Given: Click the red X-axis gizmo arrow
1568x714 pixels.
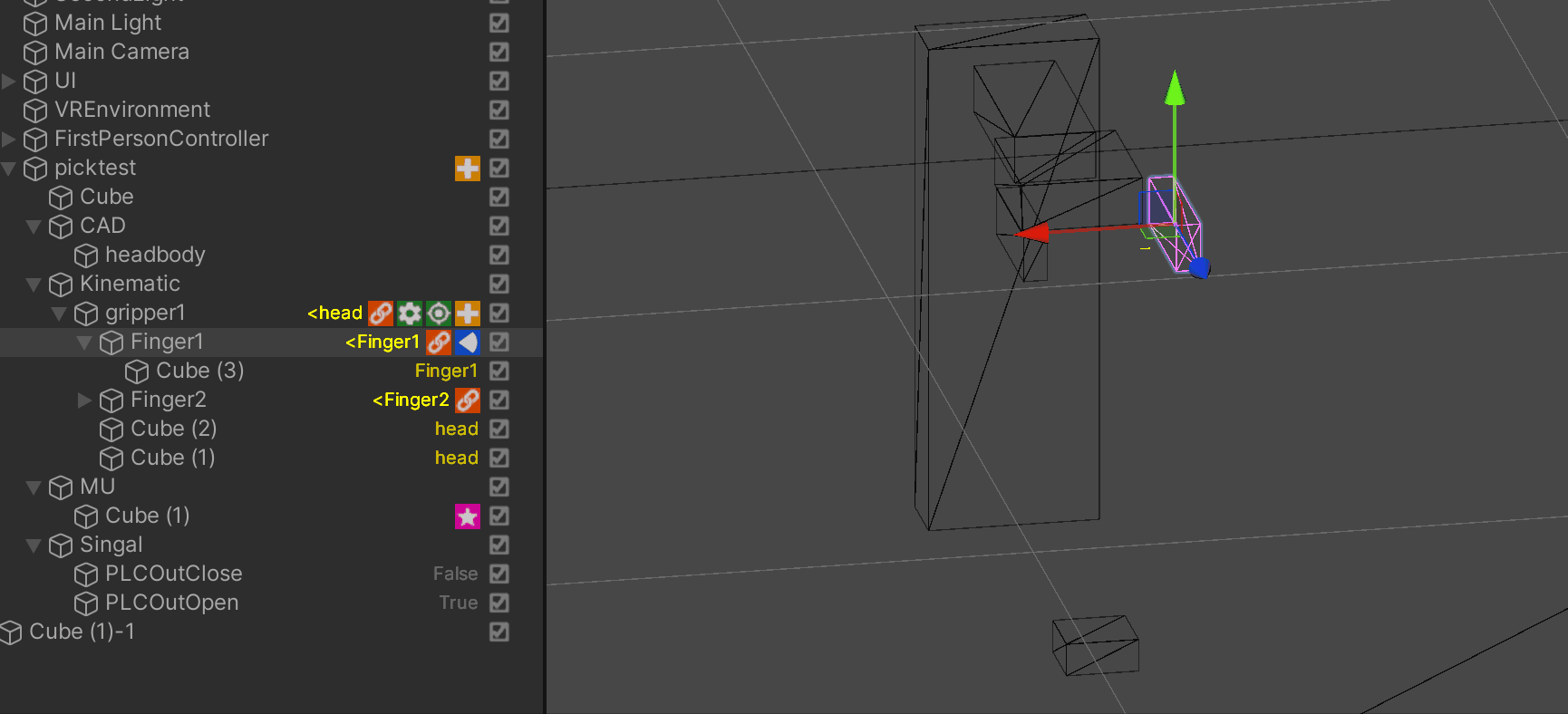Looking at the screenshot, I should [x=1033, y=233].
